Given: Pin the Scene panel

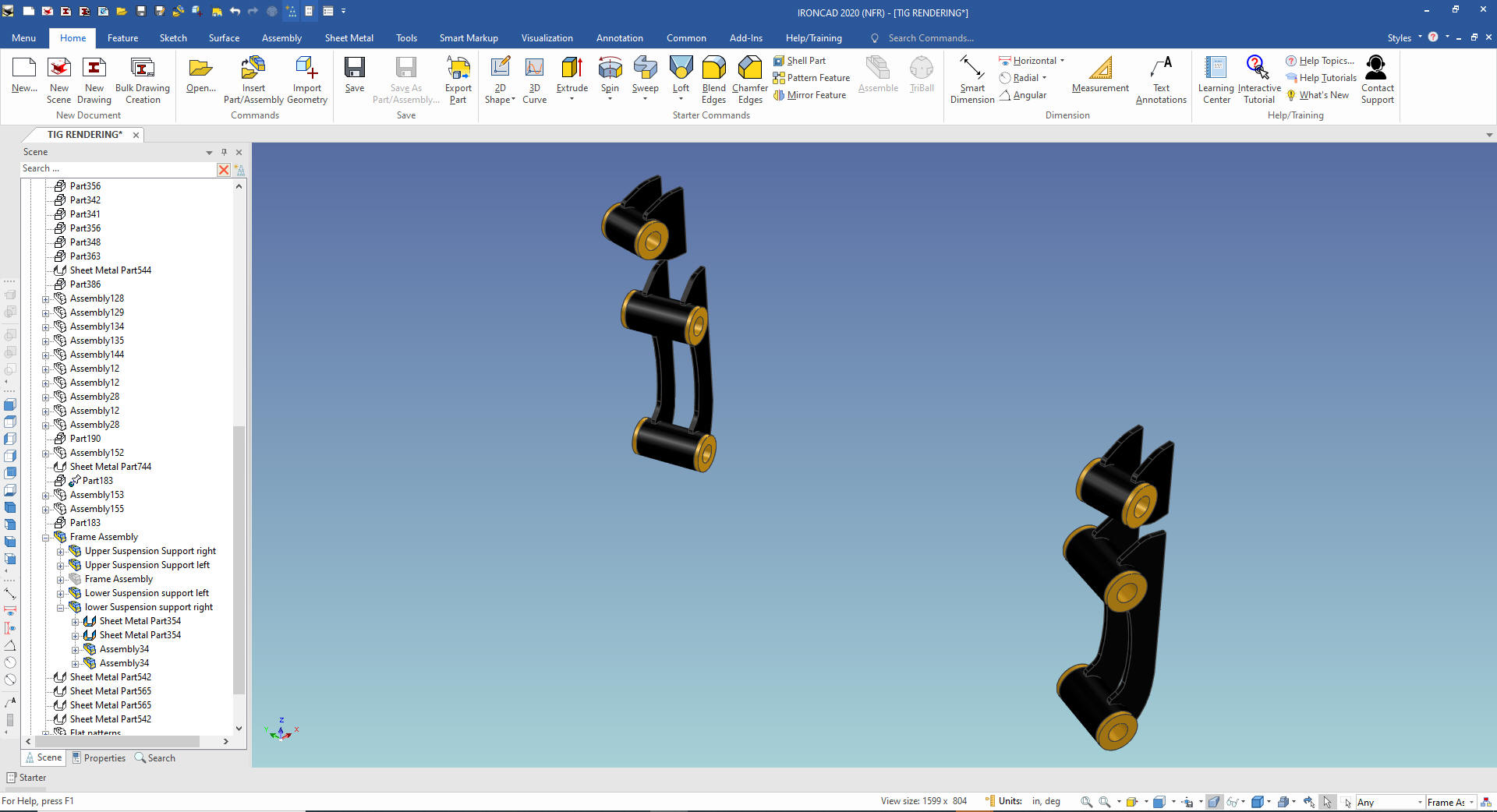Looking at the screenshot, I should click(x=224, y=152).
